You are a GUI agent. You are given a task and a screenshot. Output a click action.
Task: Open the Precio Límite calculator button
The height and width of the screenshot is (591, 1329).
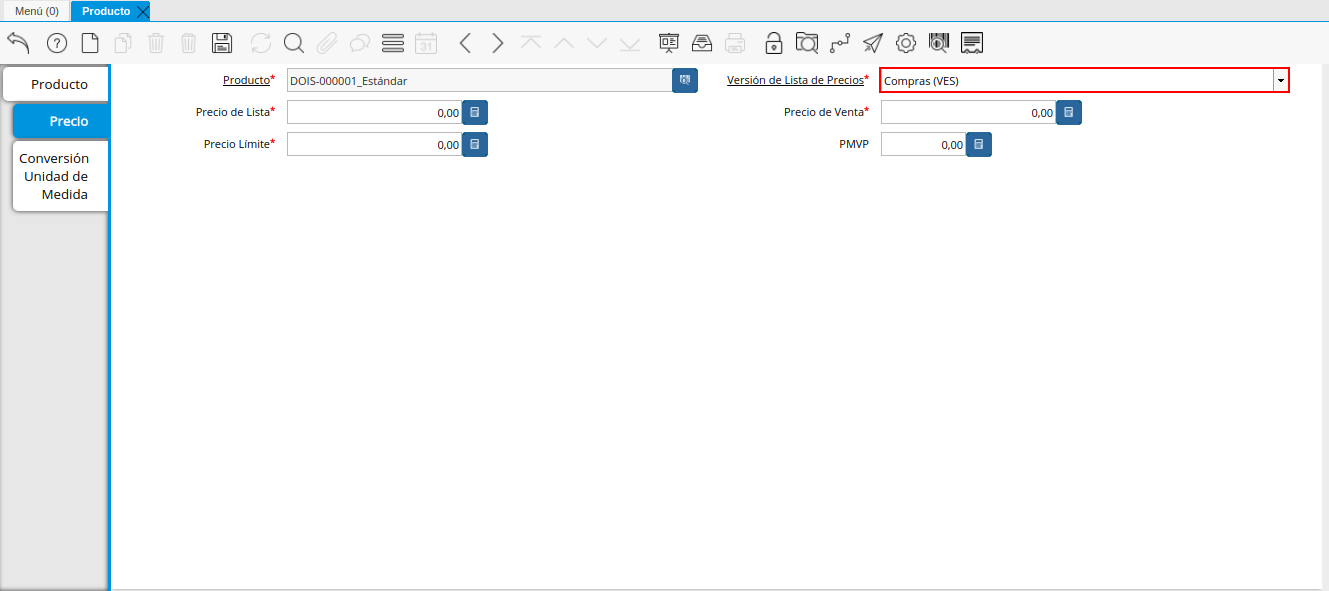click(x=475, y=145)
